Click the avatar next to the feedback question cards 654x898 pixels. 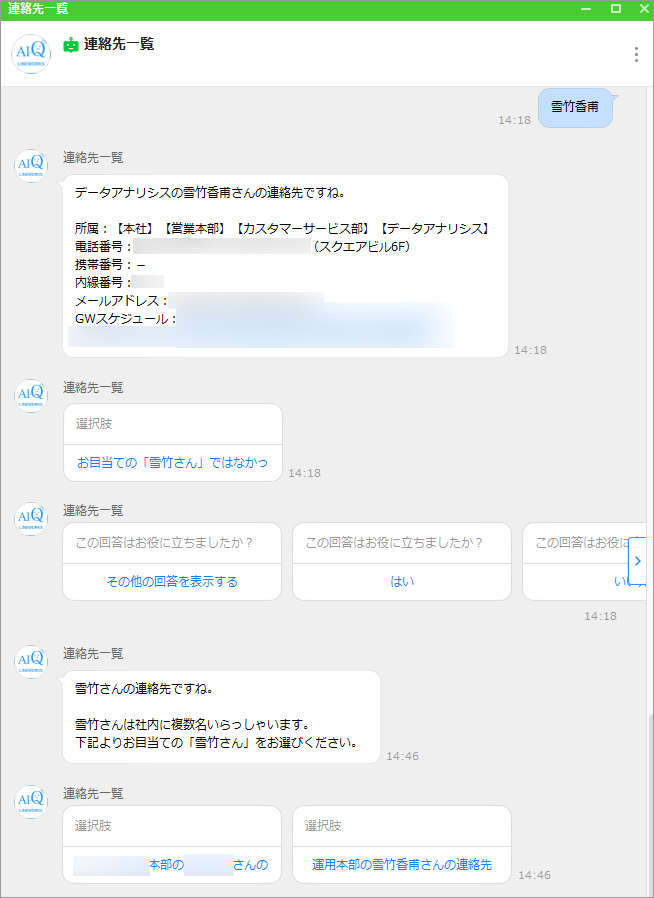31,519
